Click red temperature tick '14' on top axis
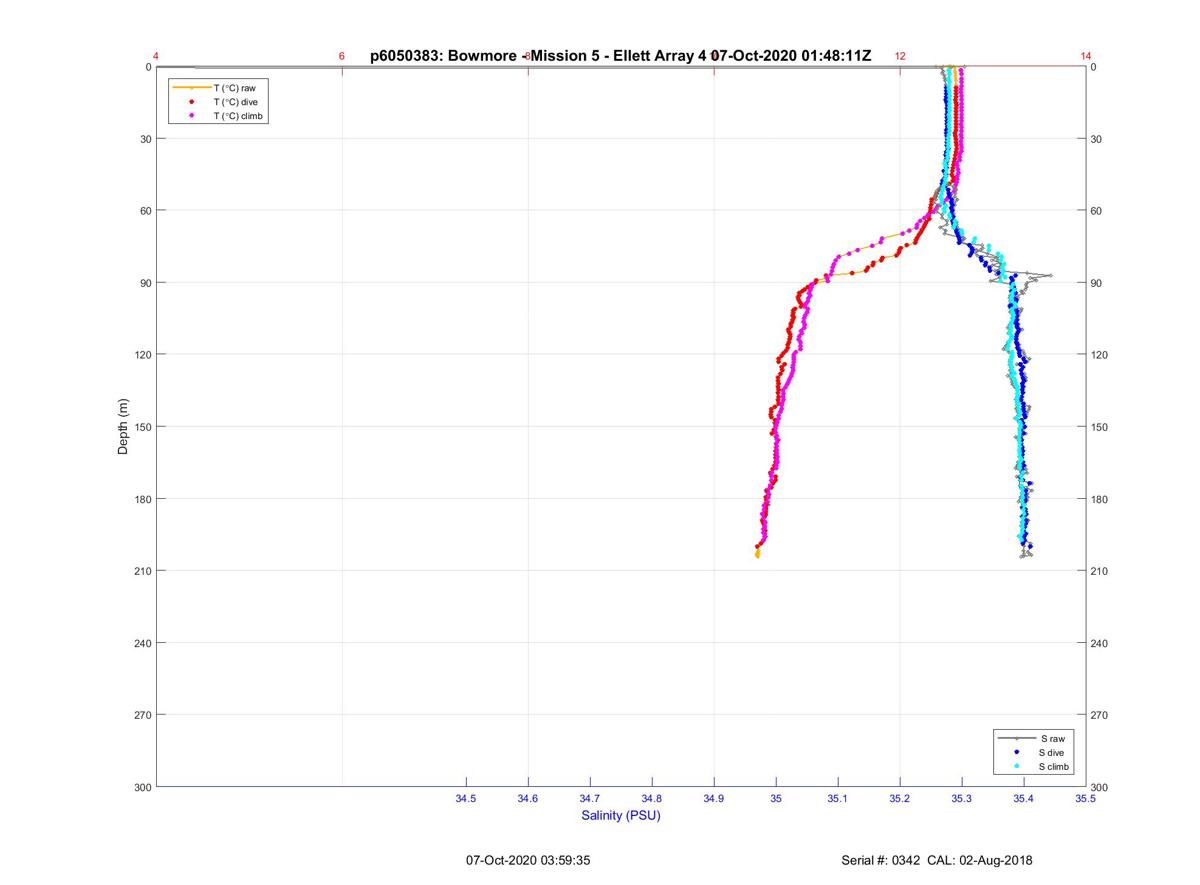The height and width of the screenshot is (885, 1200). 1086,56
